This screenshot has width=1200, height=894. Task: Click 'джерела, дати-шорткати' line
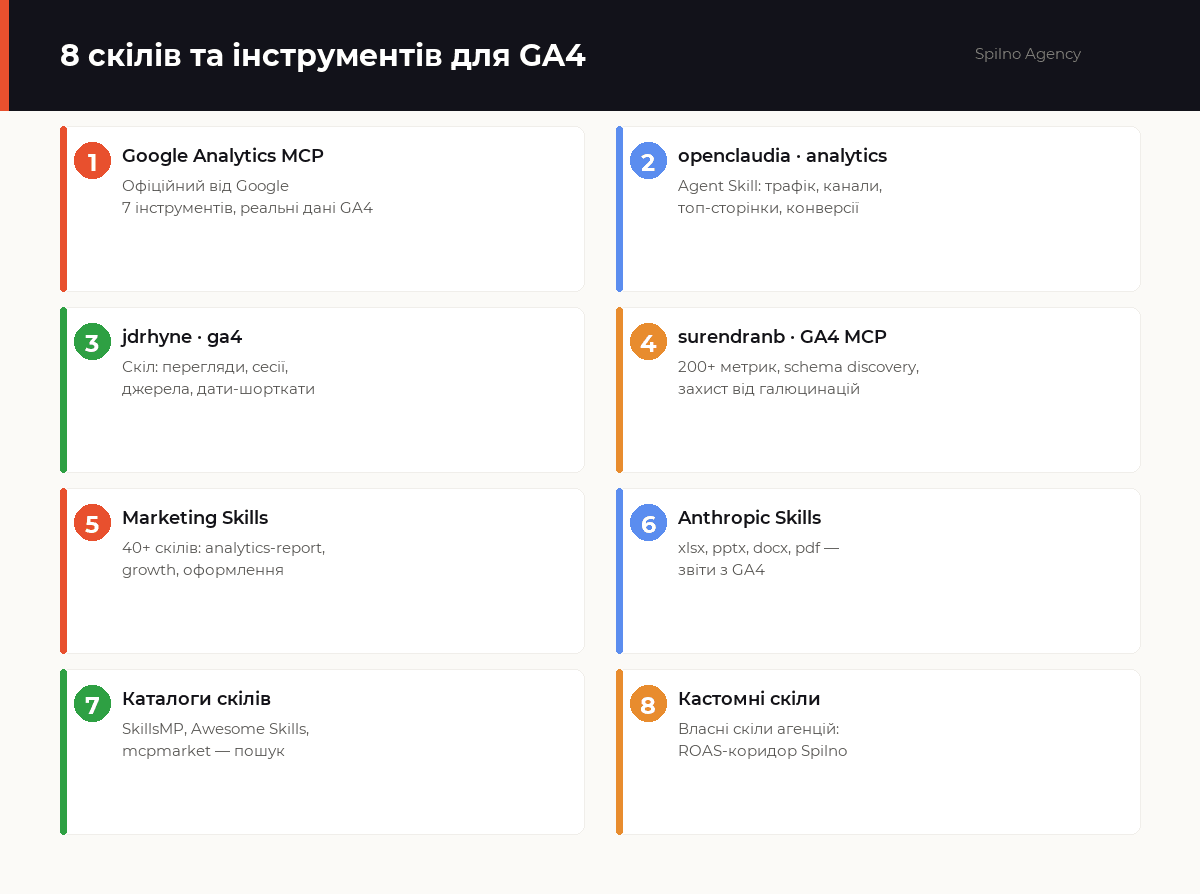(x=218, y=389)
